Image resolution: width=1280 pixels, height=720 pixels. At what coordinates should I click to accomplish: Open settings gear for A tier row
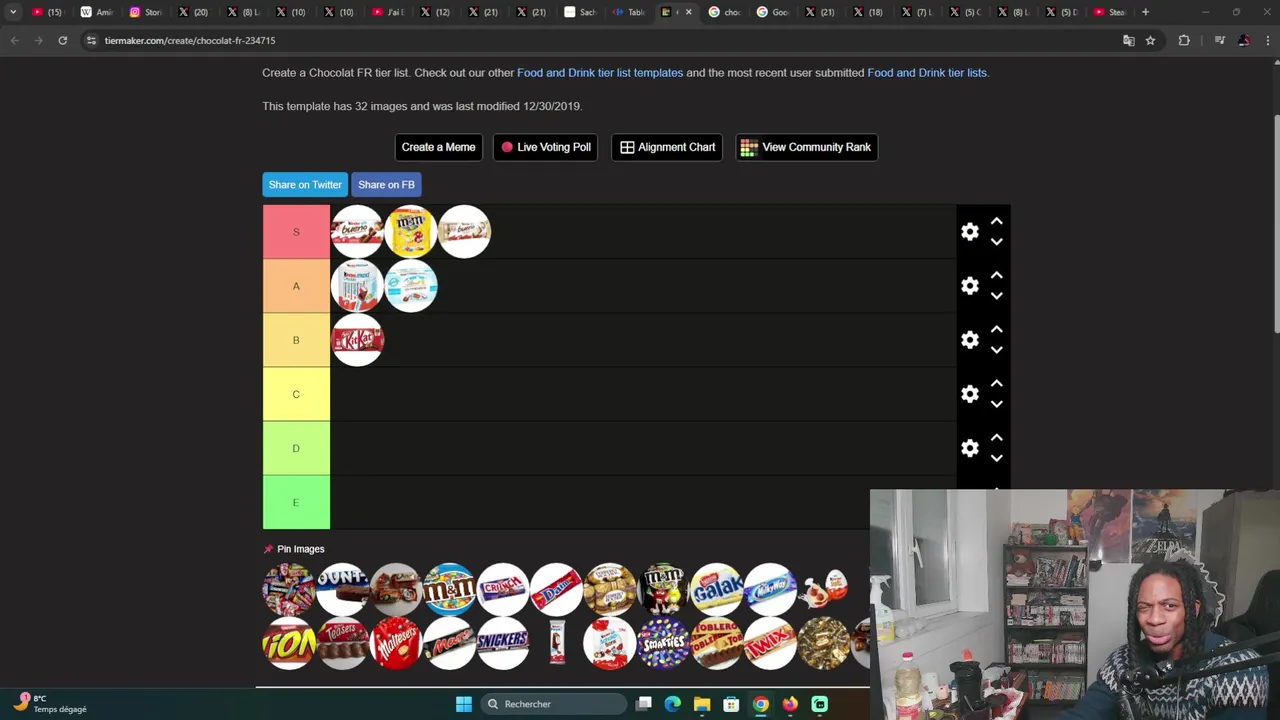pos(970,286)
